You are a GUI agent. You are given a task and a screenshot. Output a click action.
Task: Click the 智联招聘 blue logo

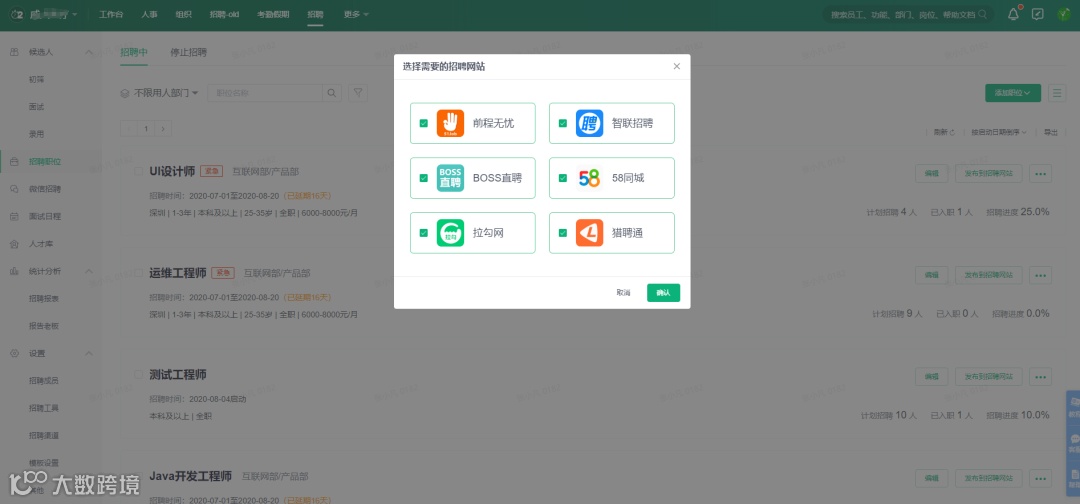coord(590,123)
